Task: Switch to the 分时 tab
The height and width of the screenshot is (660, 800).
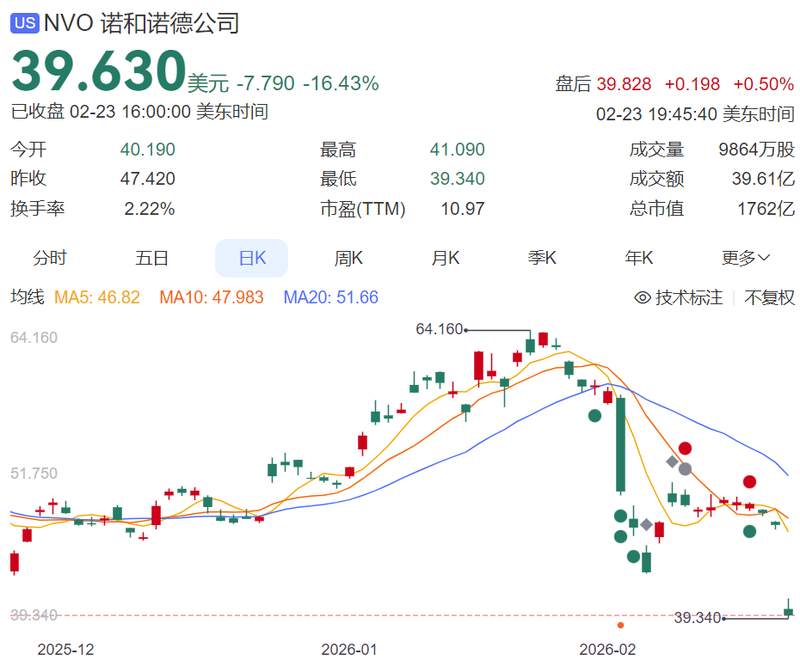Action: click(x=50, y=258)
